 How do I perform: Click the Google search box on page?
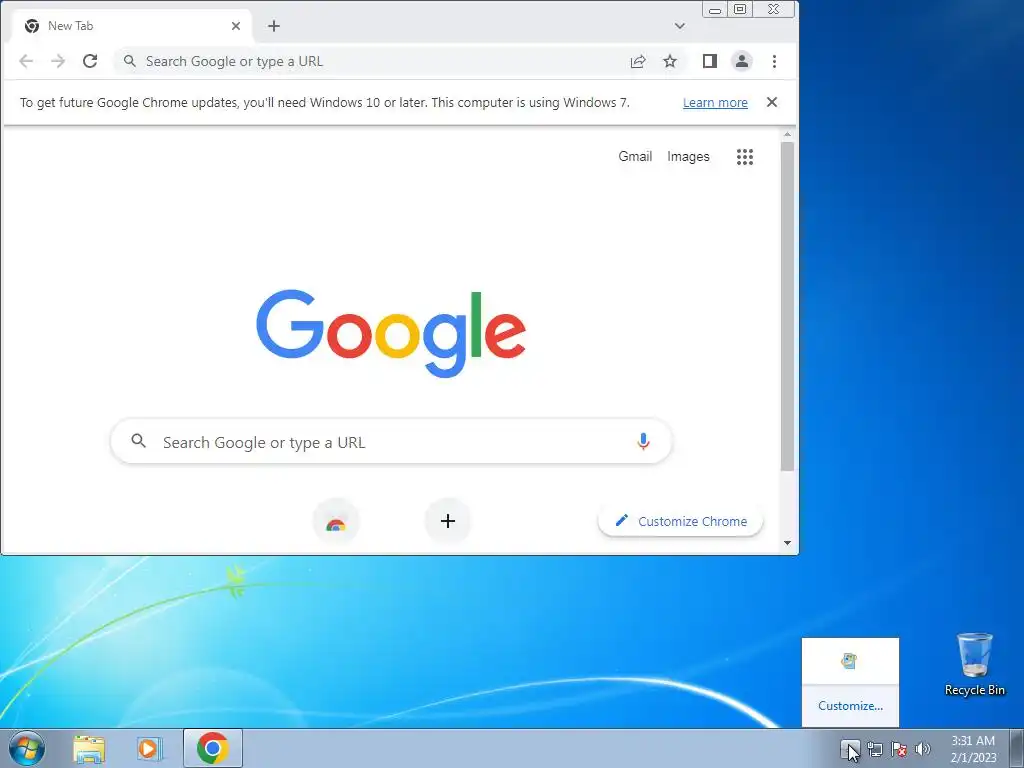tap(391, 442)
